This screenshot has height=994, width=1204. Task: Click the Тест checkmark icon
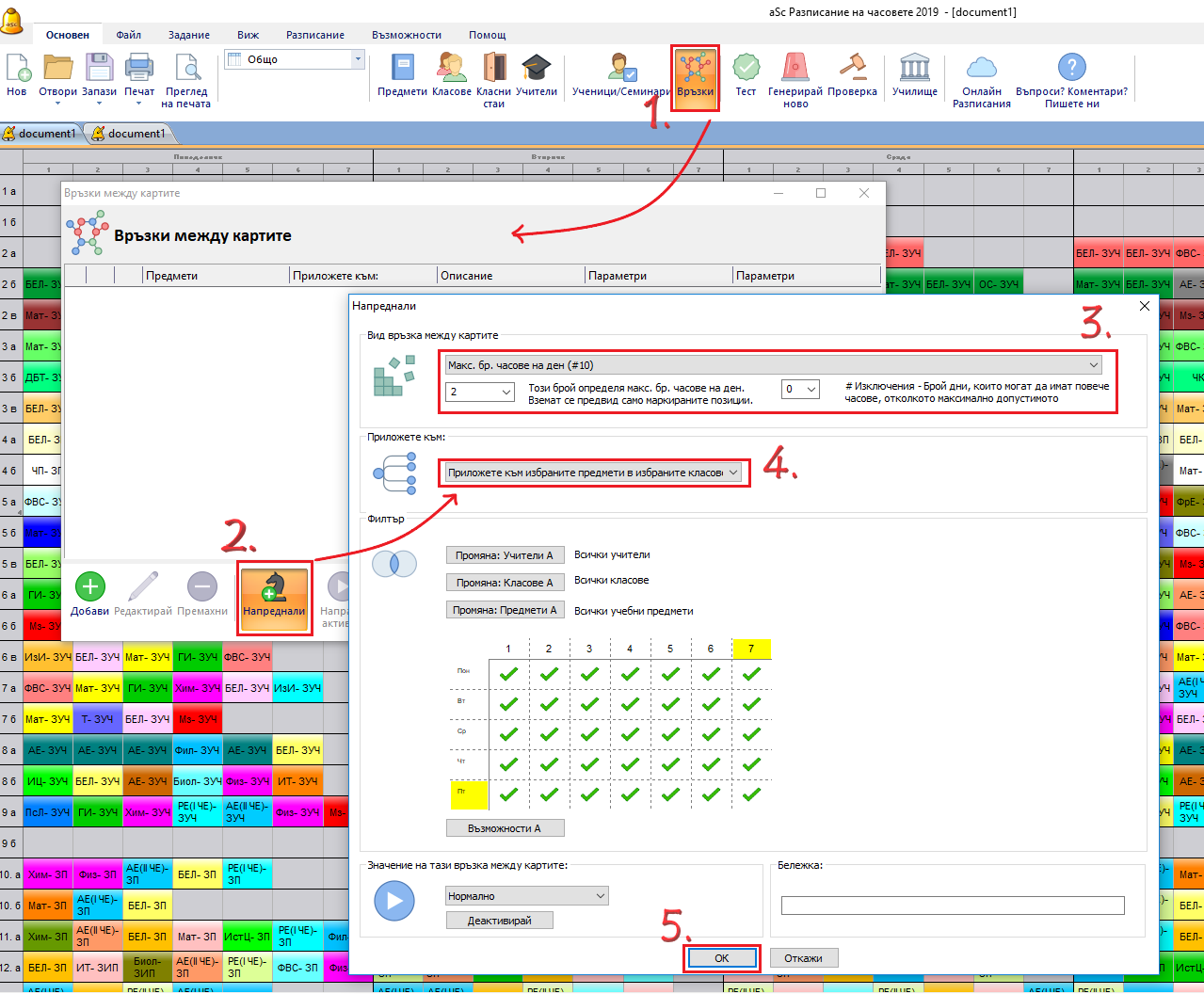click(746, 68)
